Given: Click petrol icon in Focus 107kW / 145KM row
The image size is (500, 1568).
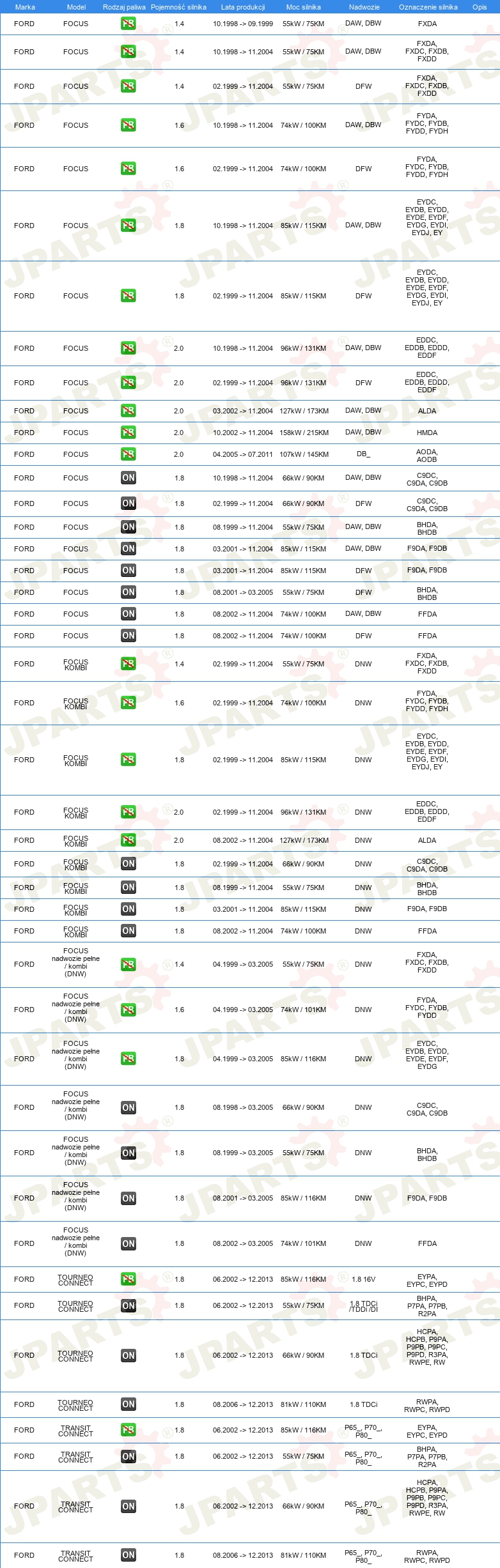Looking at the screenshot, I should coord(128,454).
